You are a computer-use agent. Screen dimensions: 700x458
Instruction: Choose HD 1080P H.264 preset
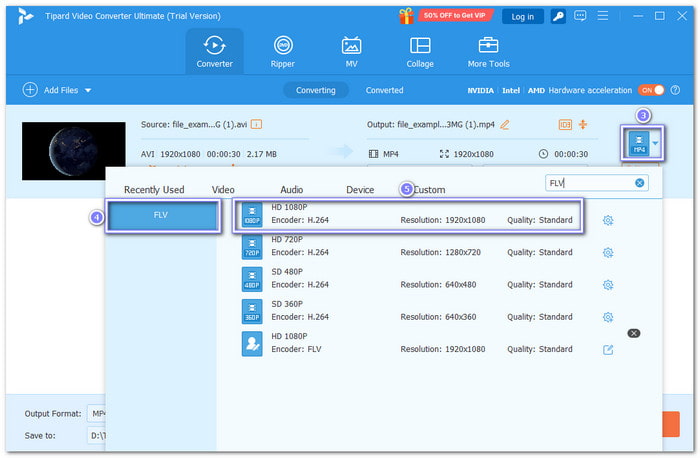408,215
